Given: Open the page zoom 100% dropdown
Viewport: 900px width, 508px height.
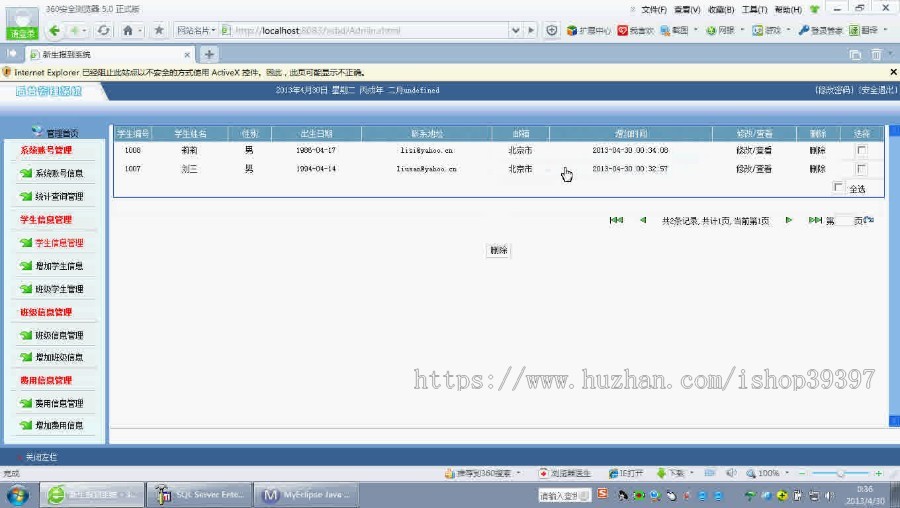Looking at the screenshot, I should click(786, 473).
